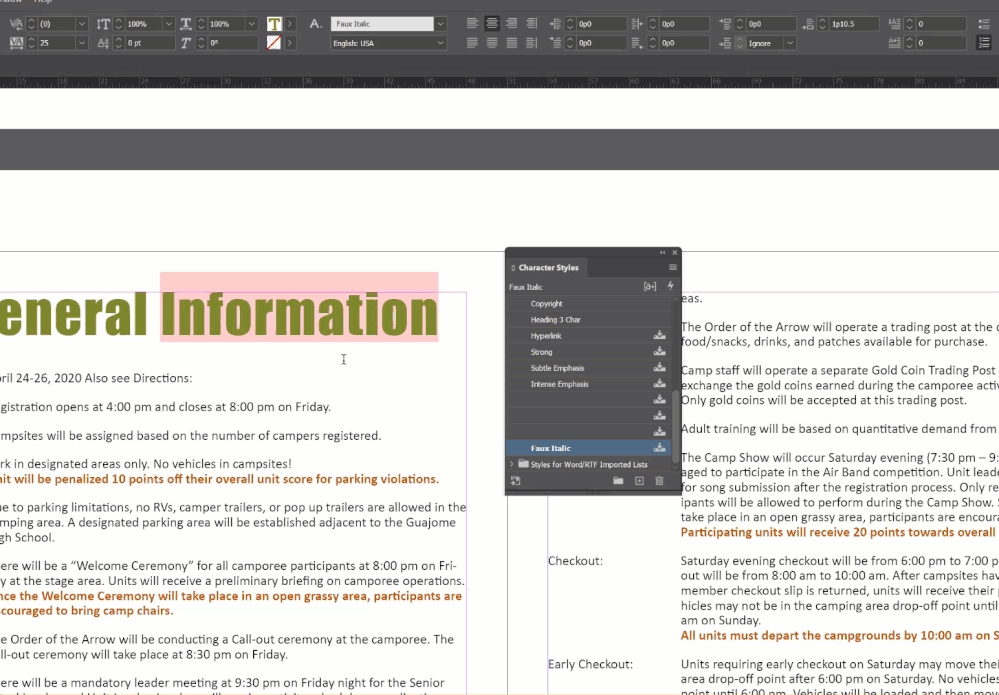The height and width of the screenshot is (695, 999).
Task: Justify all lines
Action: coord(512,43)
